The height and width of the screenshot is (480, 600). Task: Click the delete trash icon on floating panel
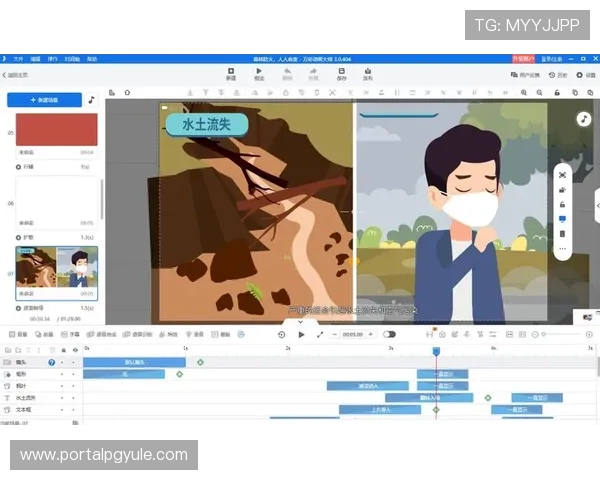click(x=562, y=233)
